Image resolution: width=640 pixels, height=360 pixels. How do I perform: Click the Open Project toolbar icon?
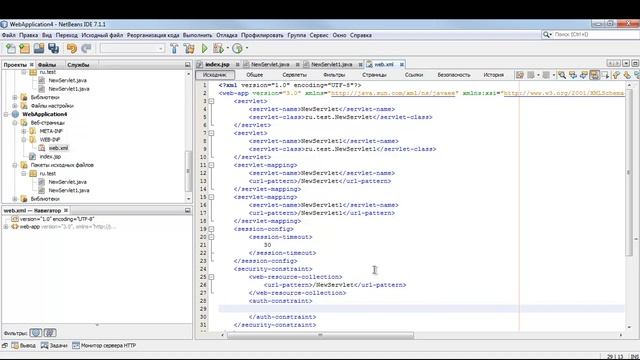pos(39,49)
